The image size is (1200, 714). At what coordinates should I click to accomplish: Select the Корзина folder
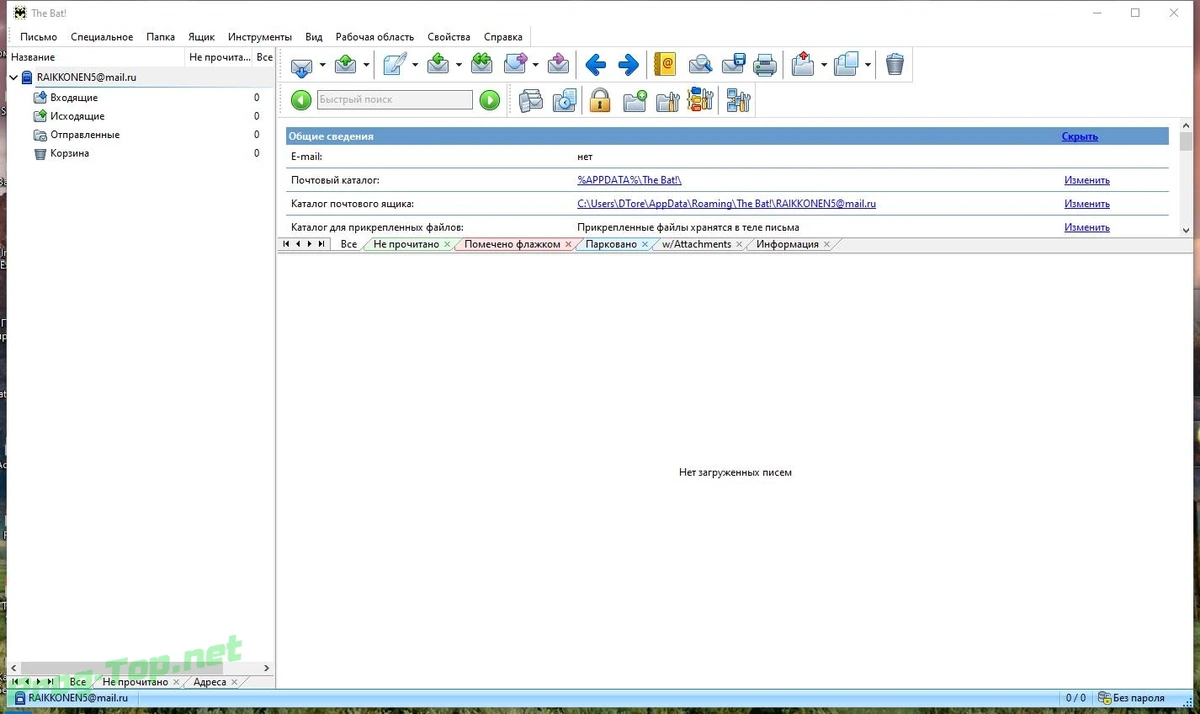coord(70,154)
